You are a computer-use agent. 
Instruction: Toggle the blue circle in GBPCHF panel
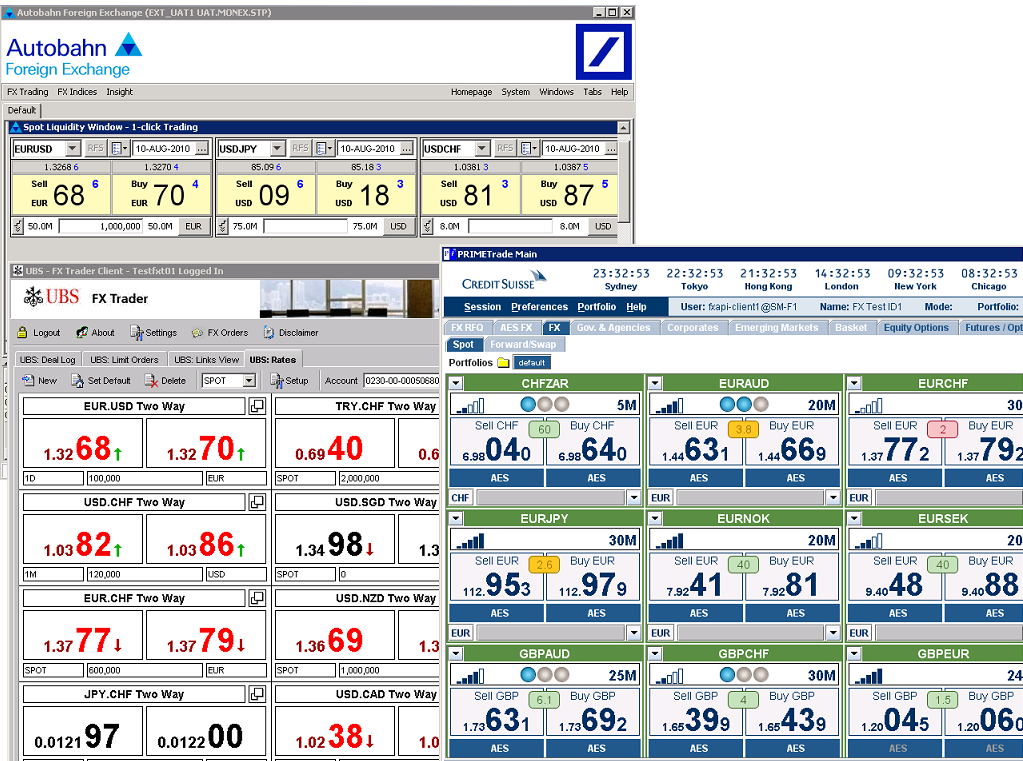point(727,675)
